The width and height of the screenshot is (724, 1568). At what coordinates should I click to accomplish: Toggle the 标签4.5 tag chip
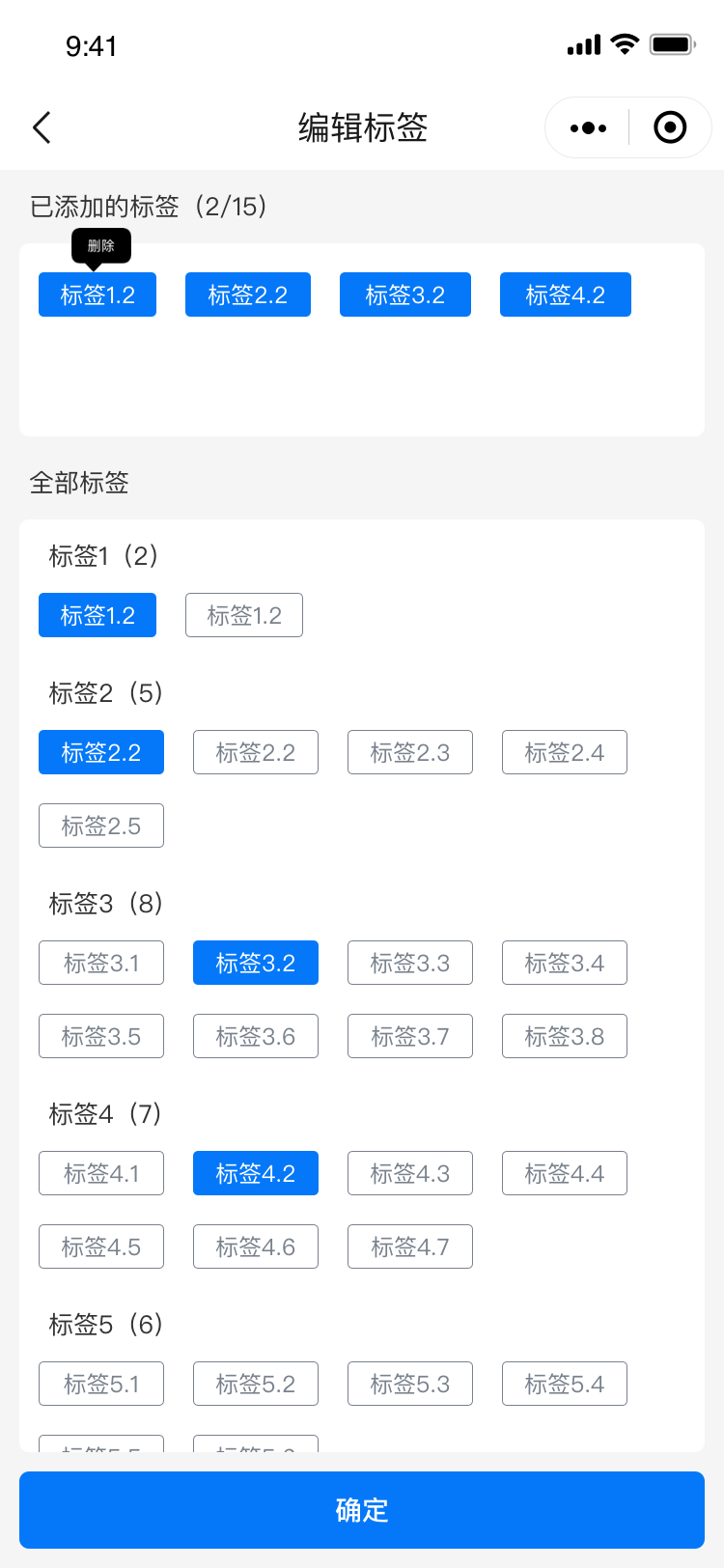(101, 1246)
